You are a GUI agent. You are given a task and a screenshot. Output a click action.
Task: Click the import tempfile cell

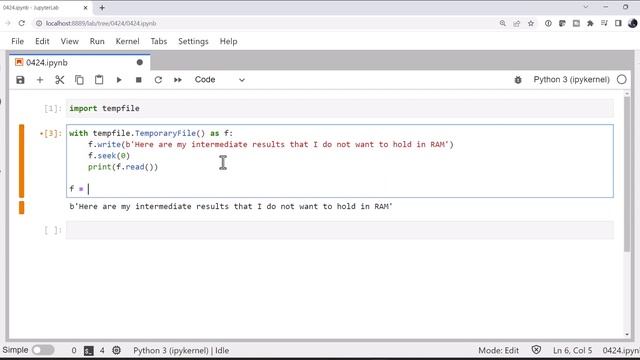click(x=340, y=108)
